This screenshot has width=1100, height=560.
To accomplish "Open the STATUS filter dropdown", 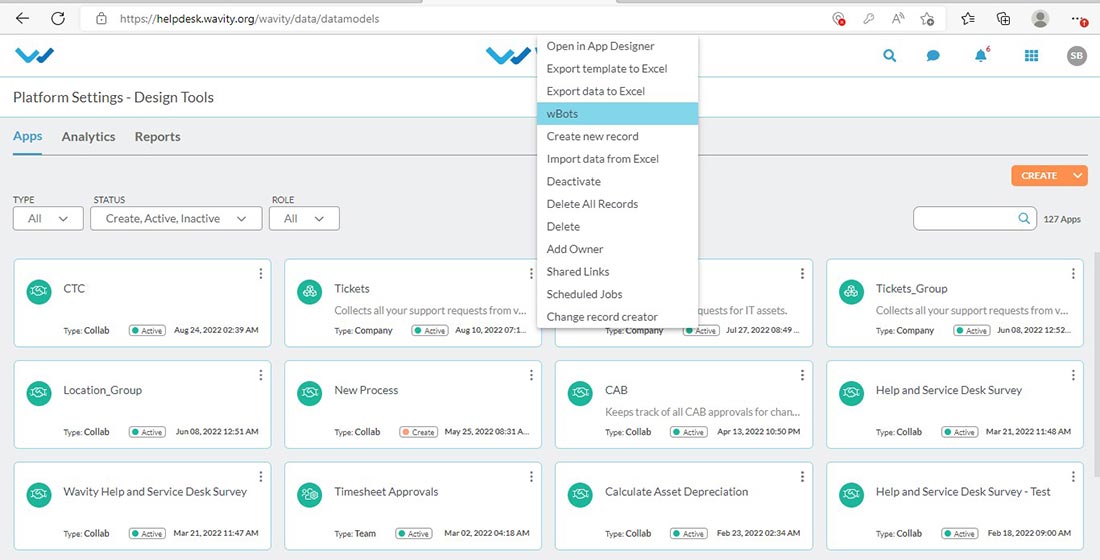I will [176, 218].
